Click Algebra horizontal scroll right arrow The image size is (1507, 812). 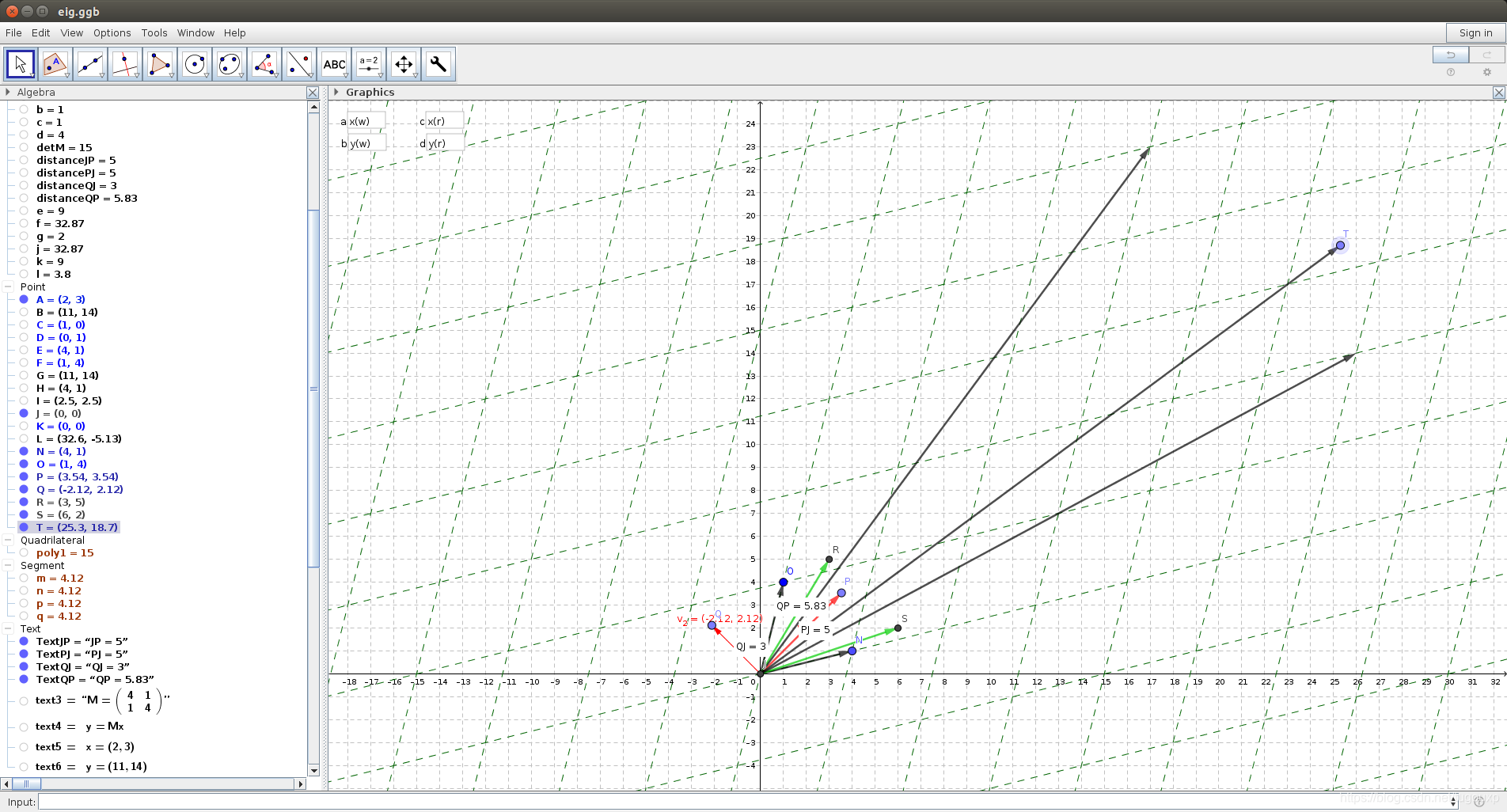pyautogui.click(x=300, y=784)
